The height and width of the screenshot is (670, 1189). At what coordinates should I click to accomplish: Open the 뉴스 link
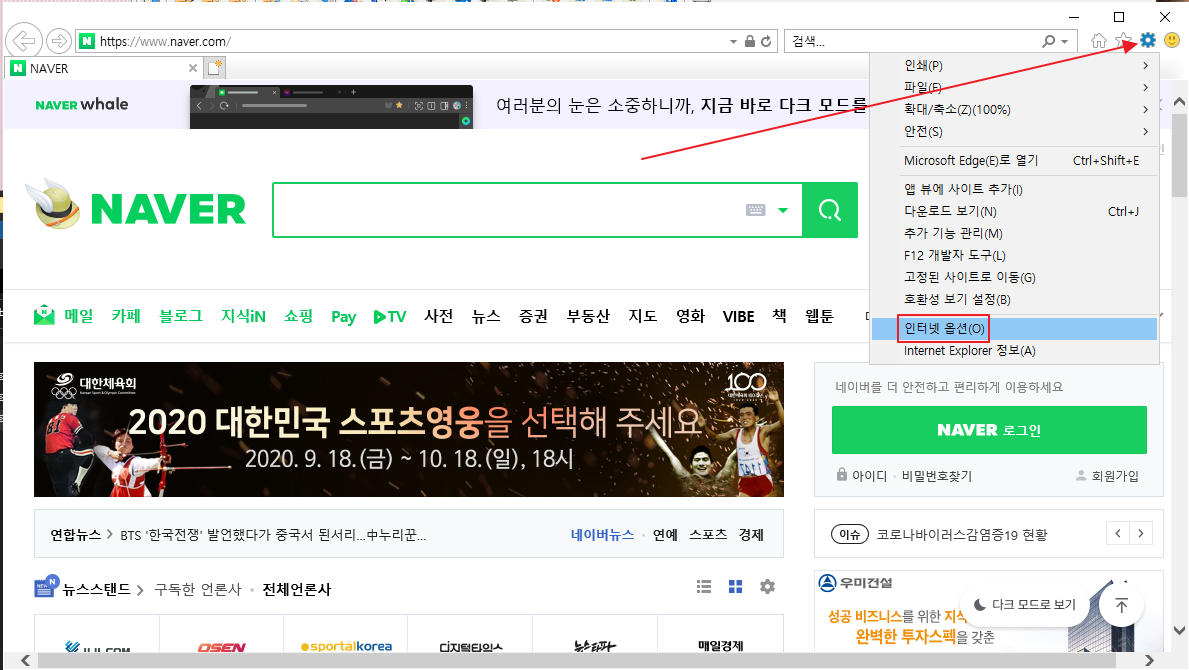[485, 315]
